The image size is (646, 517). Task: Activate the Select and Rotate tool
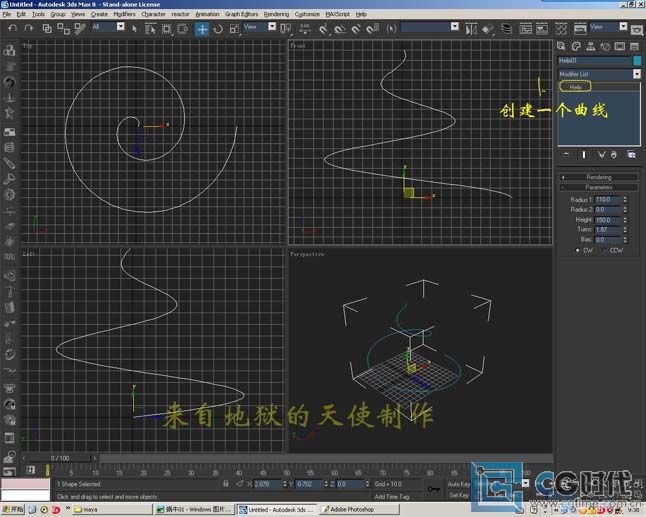218,29
